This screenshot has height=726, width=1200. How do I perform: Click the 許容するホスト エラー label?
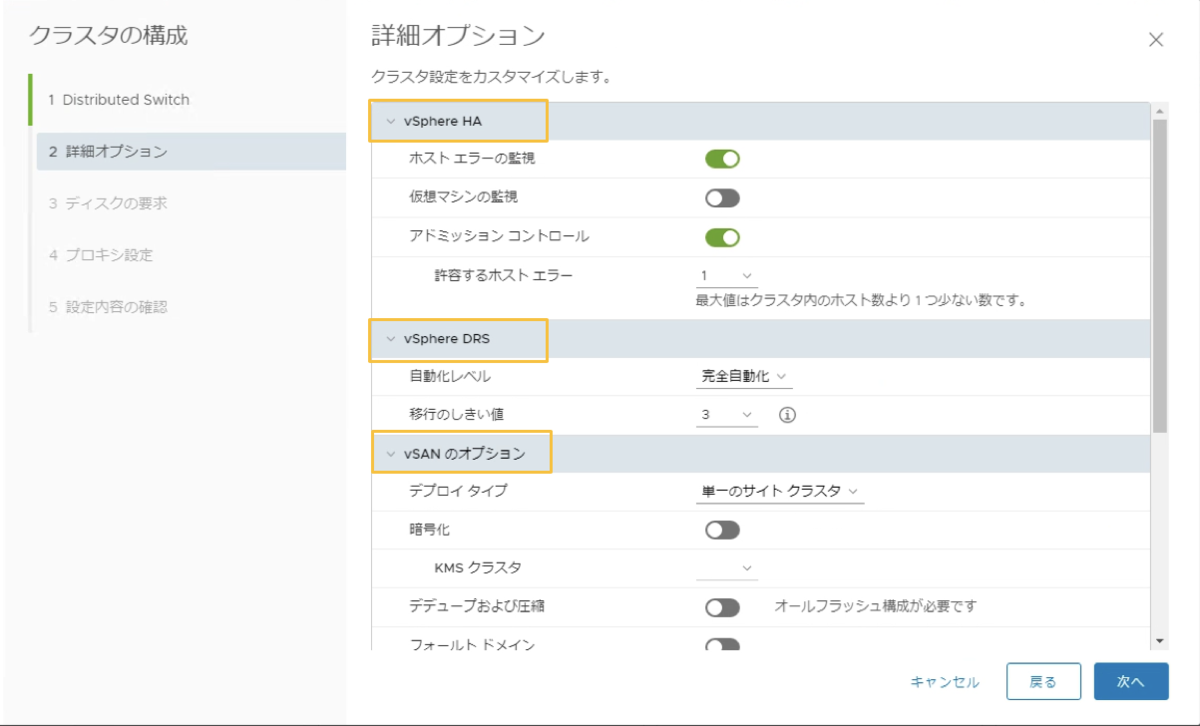click(x=504, y=275)
